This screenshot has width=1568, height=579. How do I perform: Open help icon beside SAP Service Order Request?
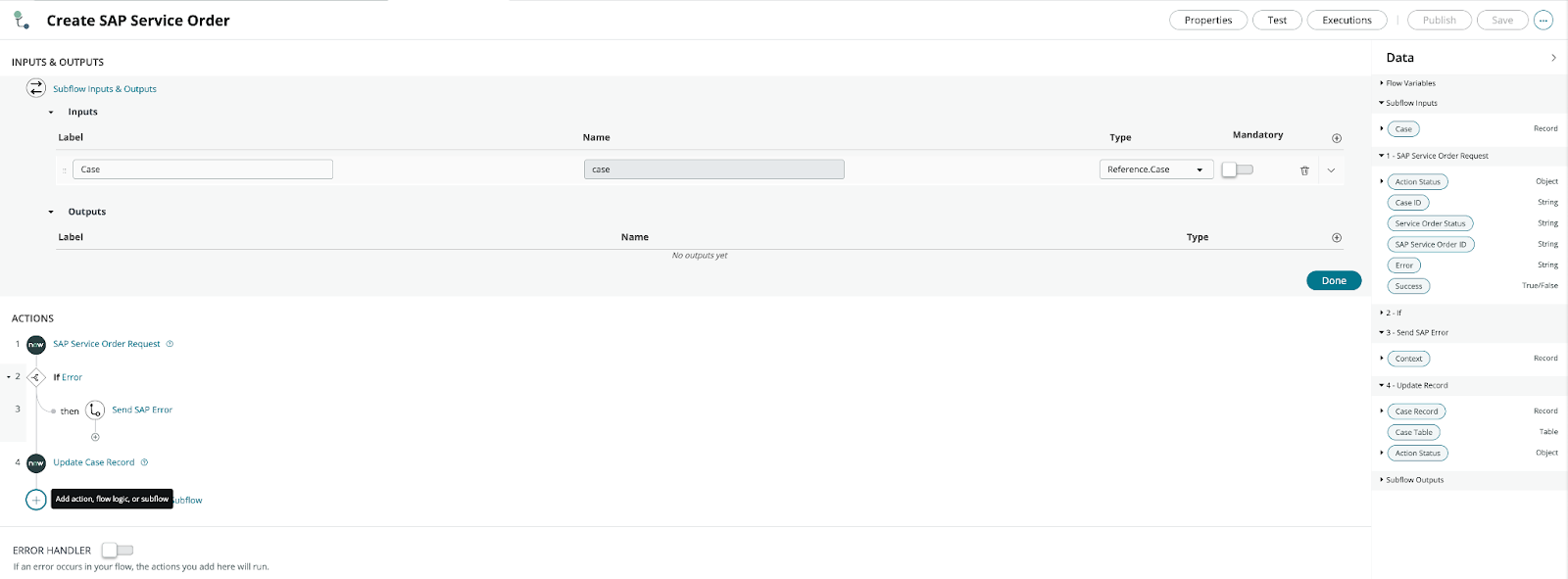(x=170, y=344)
